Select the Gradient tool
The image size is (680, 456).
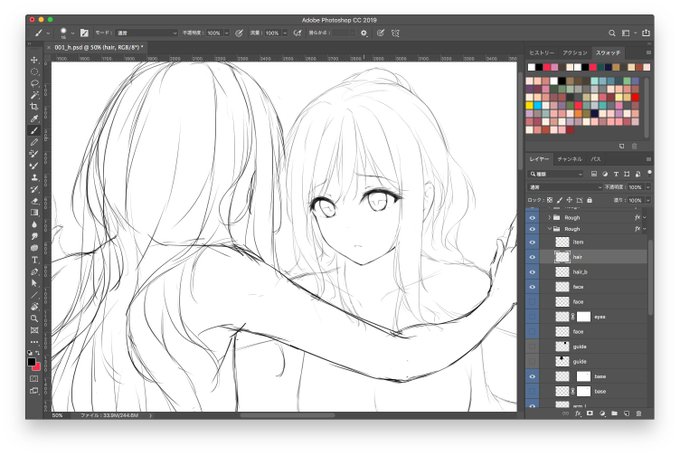[34, 213]
